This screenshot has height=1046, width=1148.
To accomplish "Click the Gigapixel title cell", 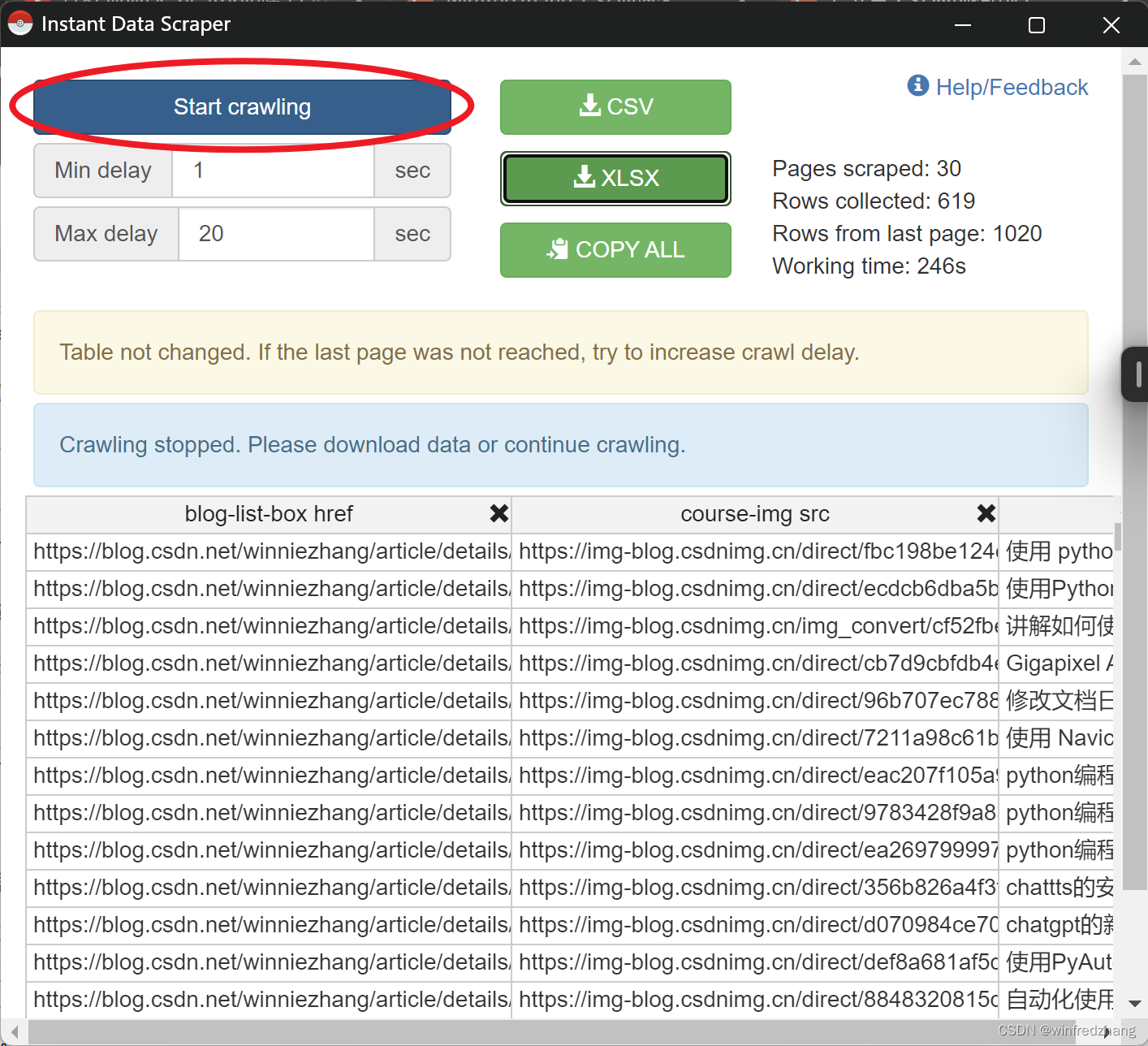I will pyautogui.click(x=1056, y=664).
